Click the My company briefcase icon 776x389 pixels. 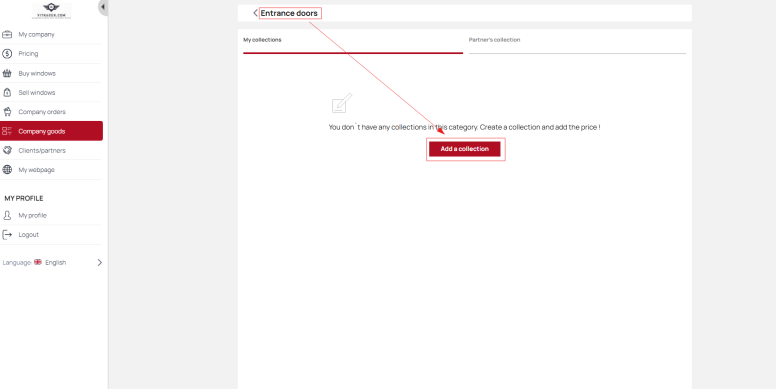[7, 35]
